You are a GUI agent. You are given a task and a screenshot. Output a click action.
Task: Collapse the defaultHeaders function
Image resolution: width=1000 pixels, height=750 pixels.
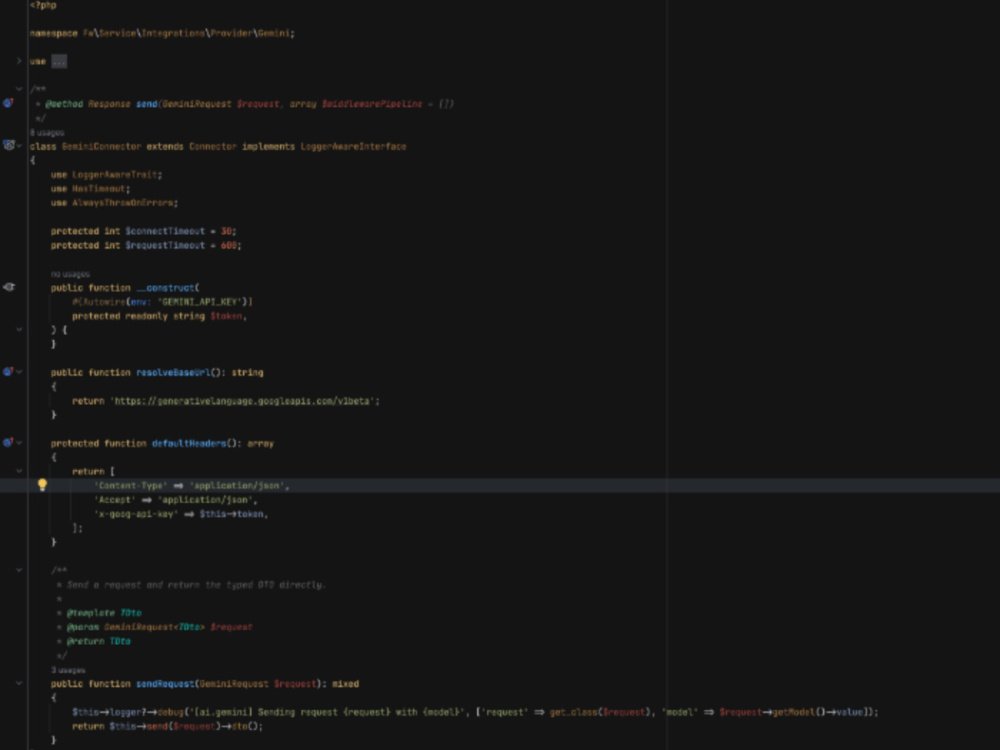pos(20,443)
